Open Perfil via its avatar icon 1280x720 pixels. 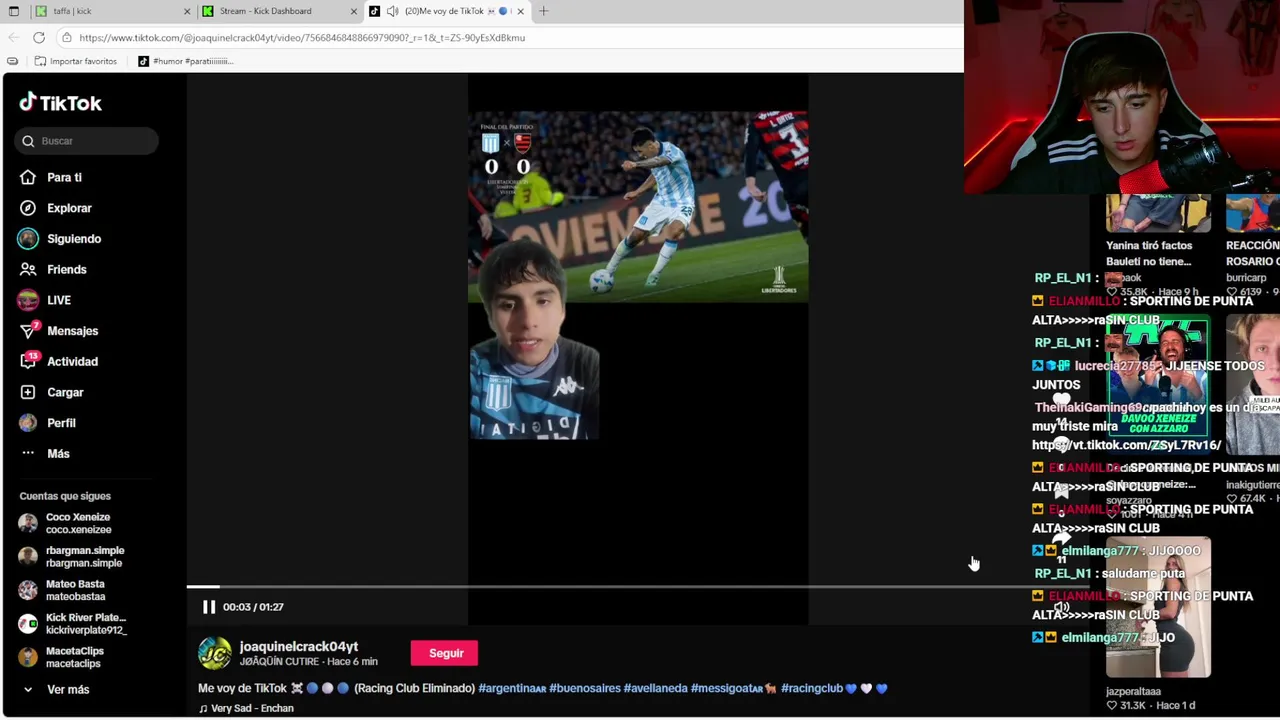(28, 423)
